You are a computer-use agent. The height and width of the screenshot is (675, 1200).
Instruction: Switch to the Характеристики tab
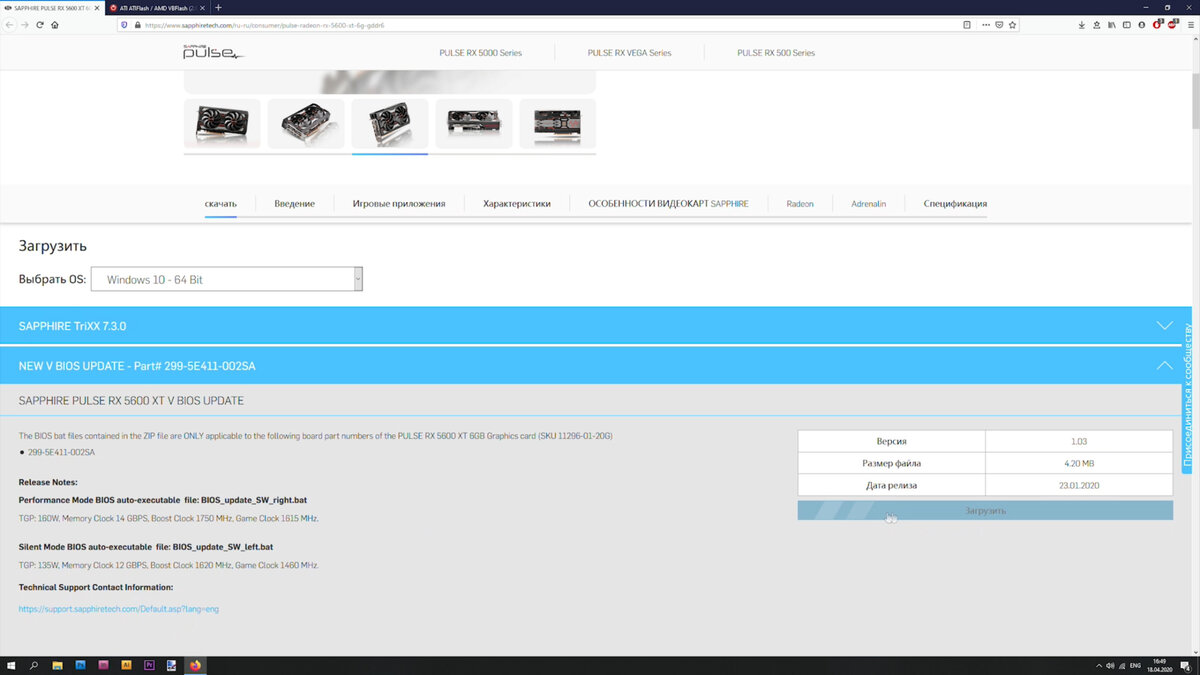click(517, 203)
